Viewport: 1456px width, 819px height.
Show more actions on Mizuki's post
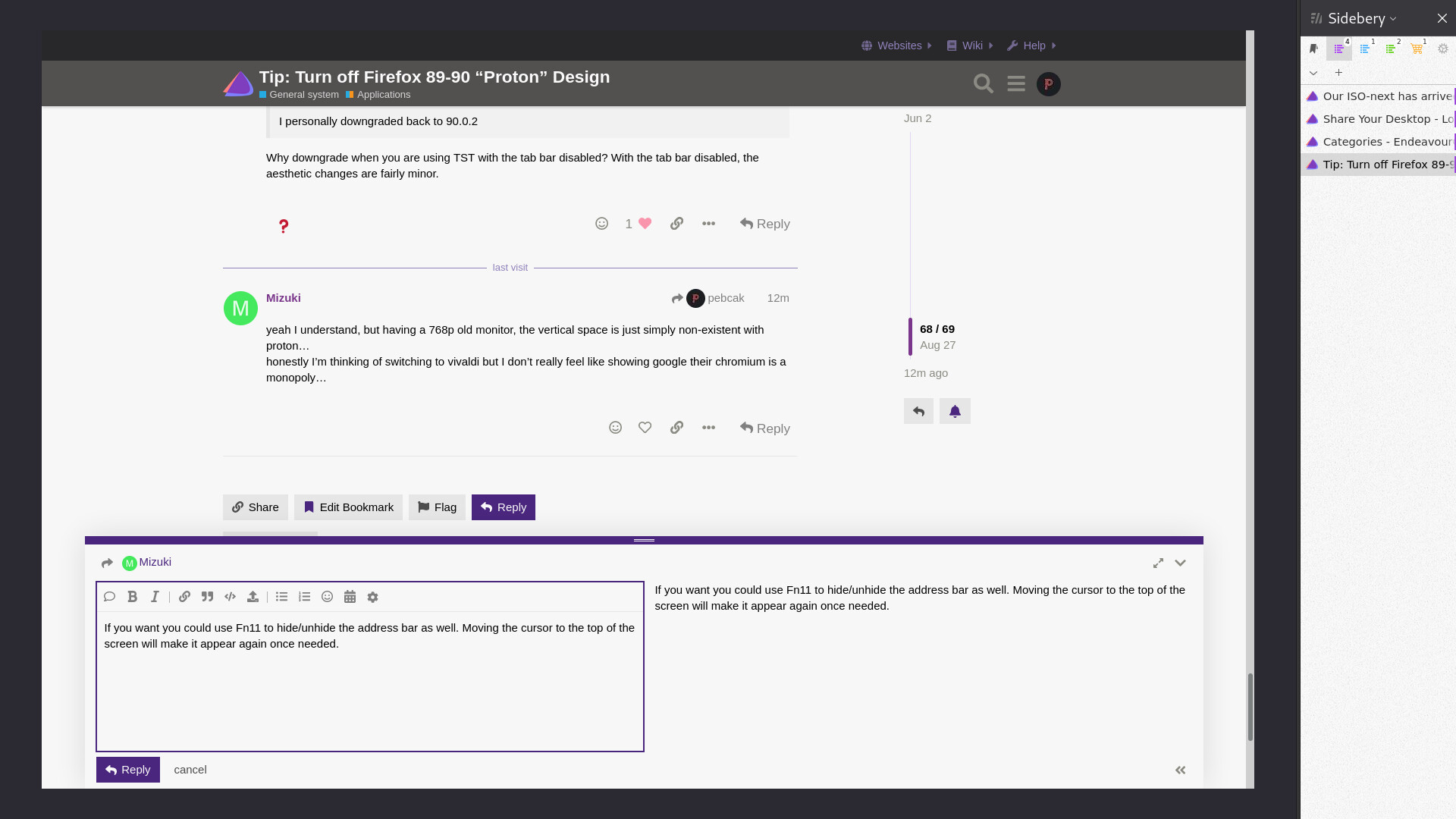click(708, 428)
